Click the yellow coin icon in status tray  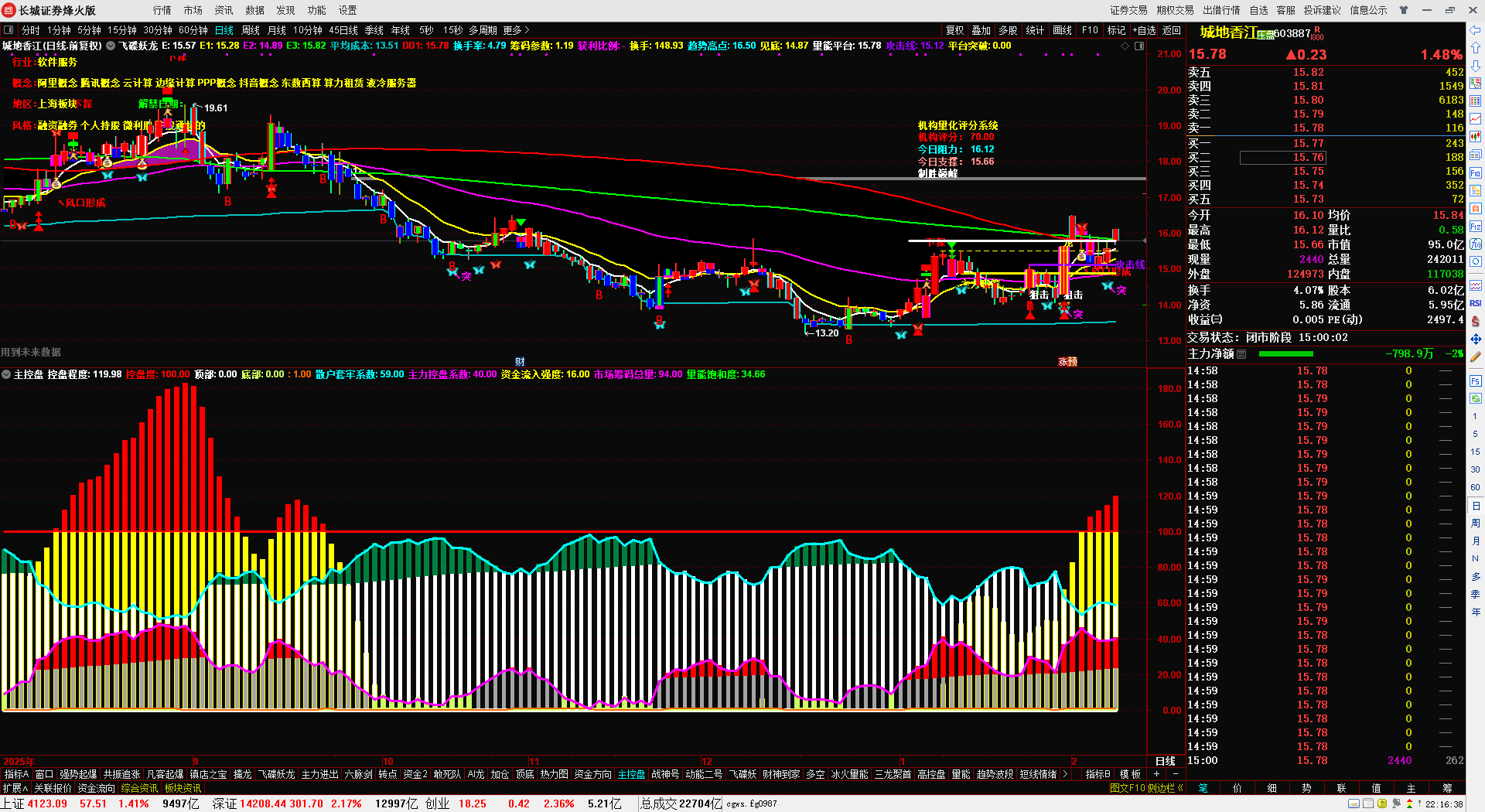[x=1382, y=804]
